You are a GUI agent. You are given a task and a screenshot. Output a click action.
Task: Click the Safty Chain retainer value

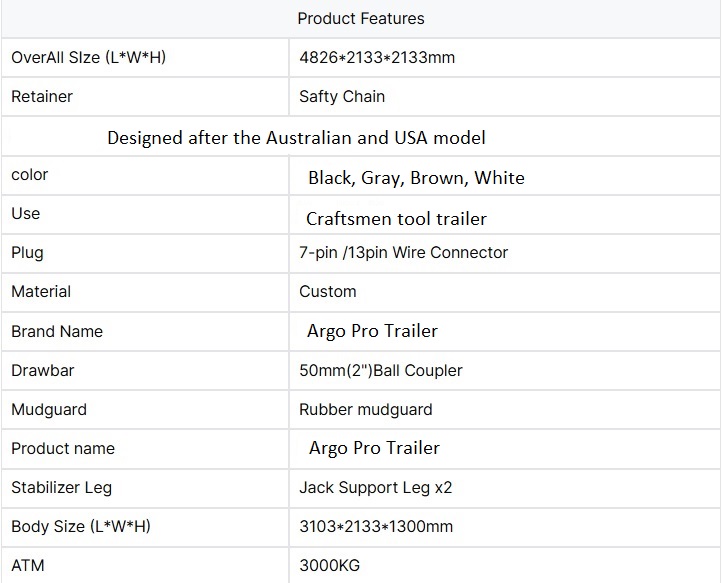(342, 97)
